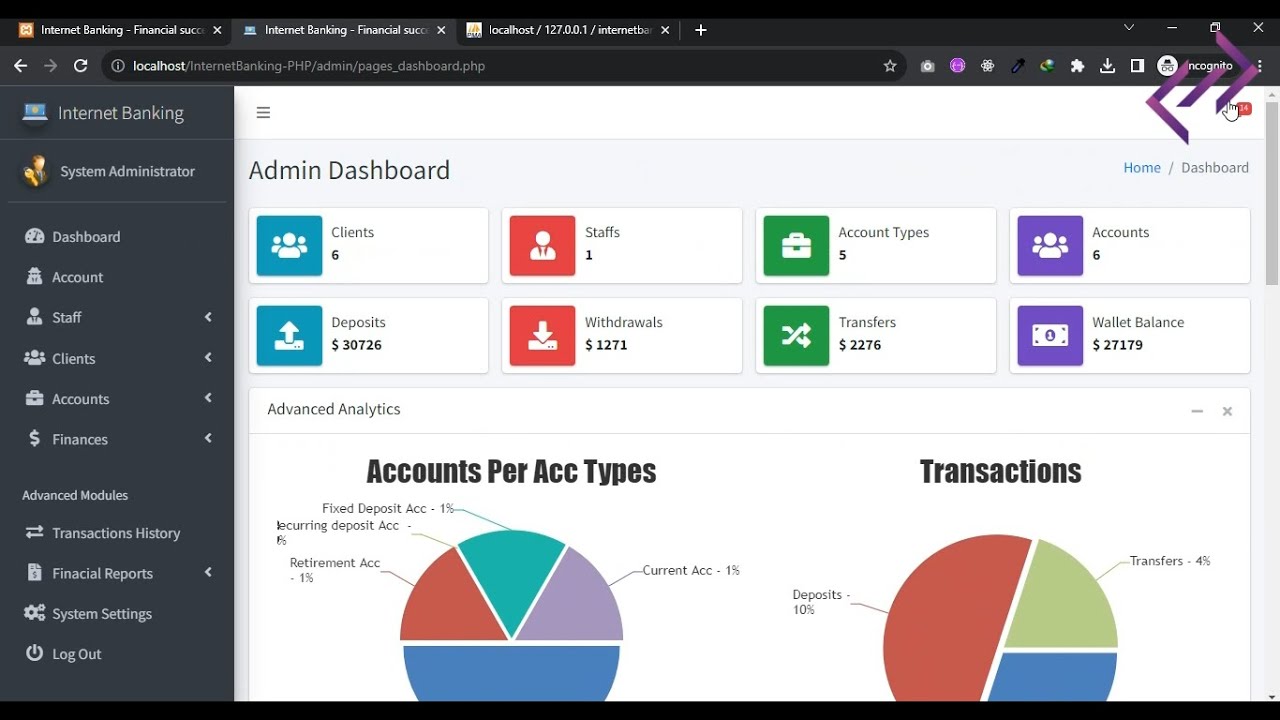This screenshot has width=1280, height=720.
Task: Click the React developer tools extension icon
Action: (988, 66)
